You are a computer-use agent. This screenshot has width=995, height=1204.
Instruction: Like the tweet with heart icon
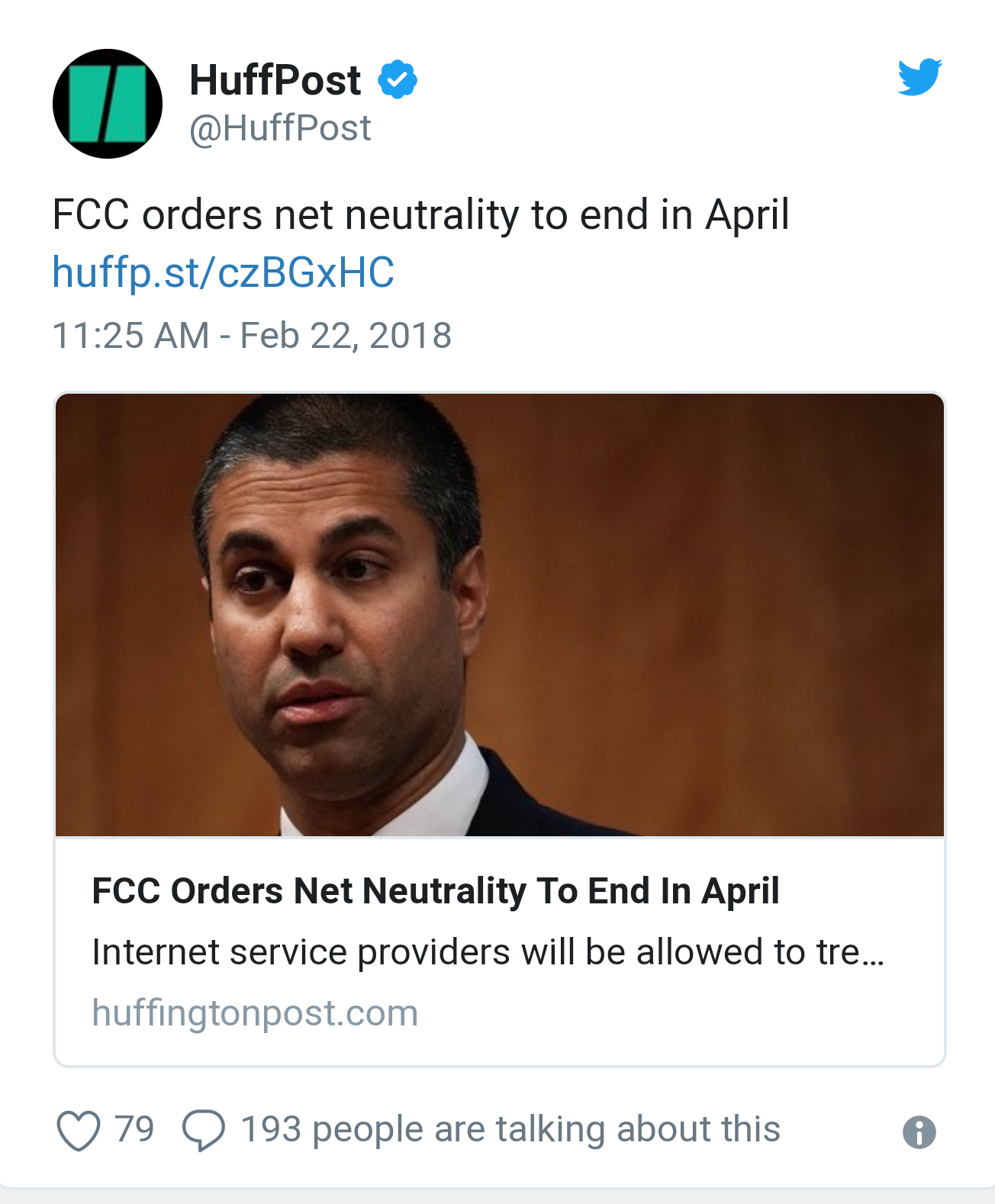coord(79,1130)
